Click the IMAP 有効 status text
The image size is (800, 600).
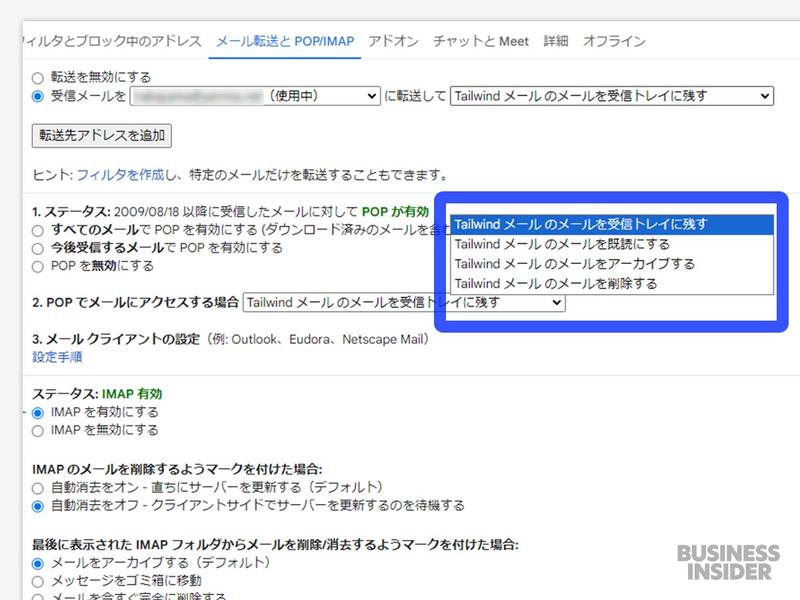[x=132, y=394]
